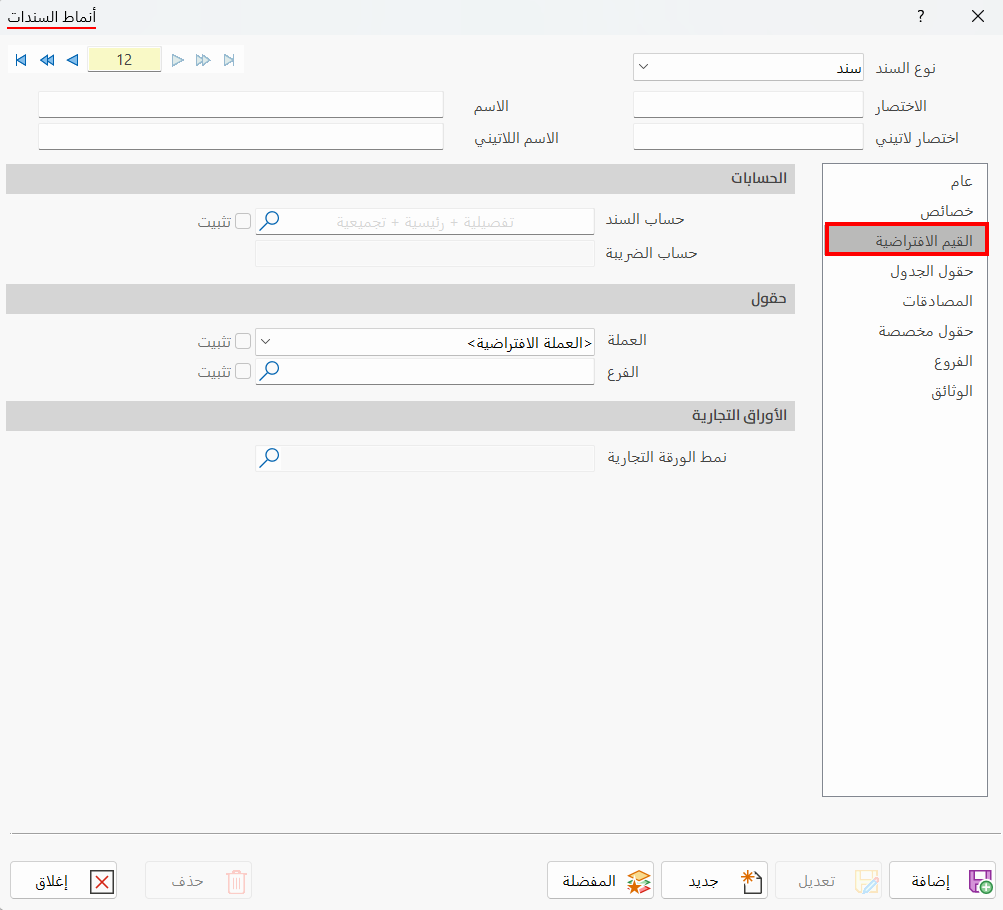The height and width of the screenshot is (910, 1003).
Task: Click into the الاختصار field
Action: point(748,105)
